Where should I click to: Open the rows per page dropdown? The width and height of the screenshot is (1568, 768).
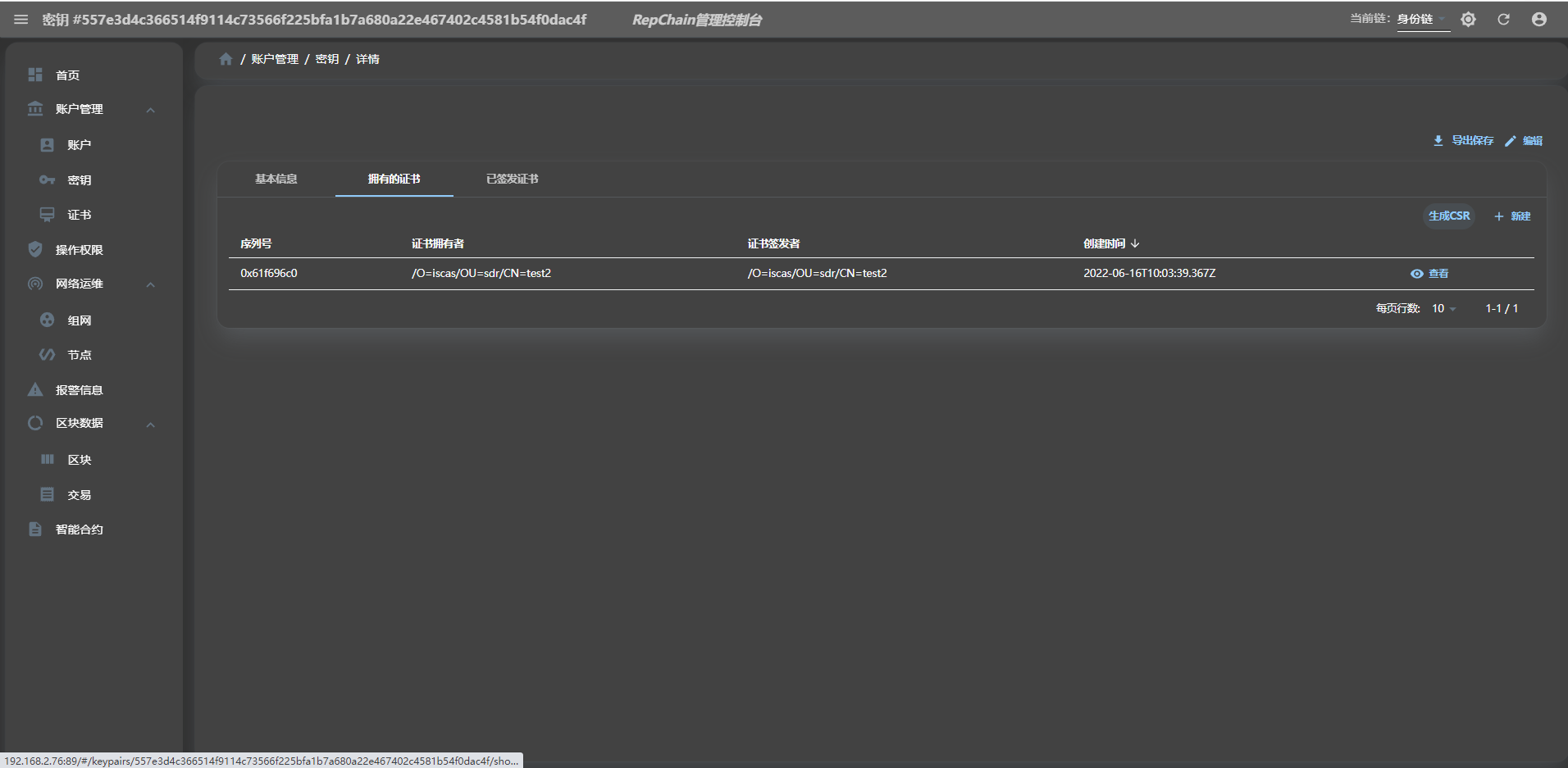pos(1443,308)
